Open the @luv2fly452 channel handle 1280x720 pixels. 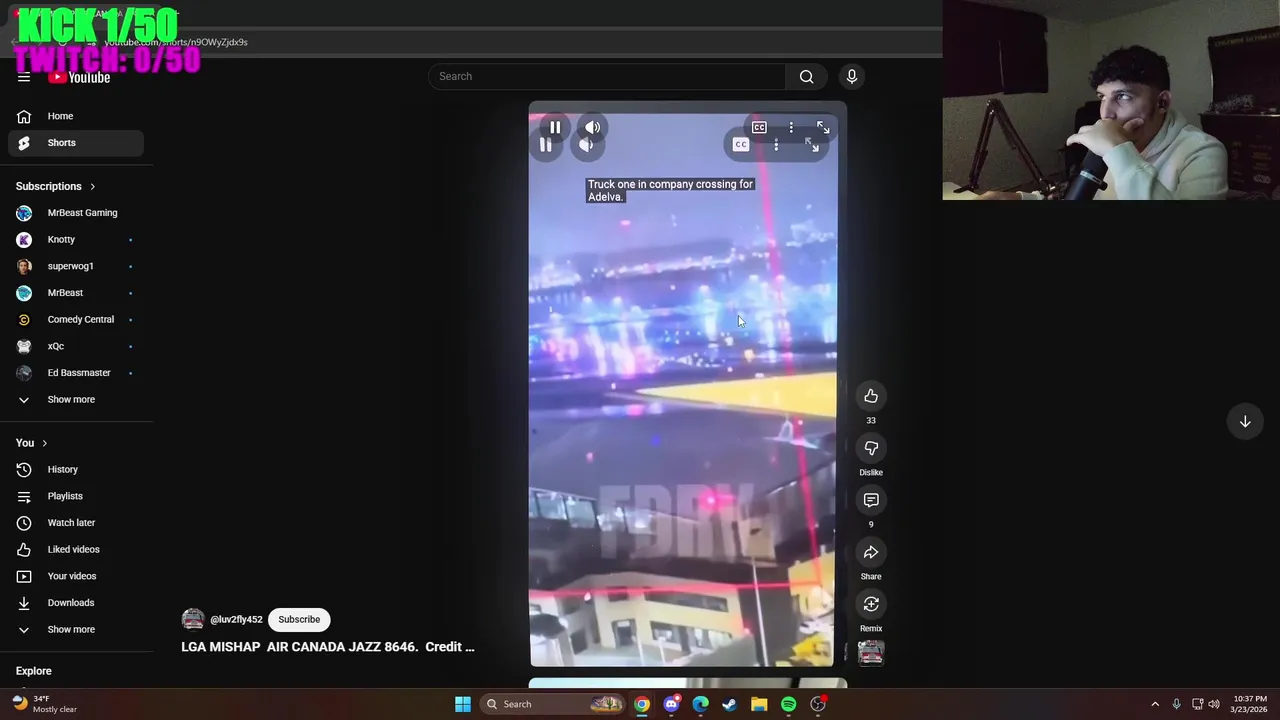[236, 620]
